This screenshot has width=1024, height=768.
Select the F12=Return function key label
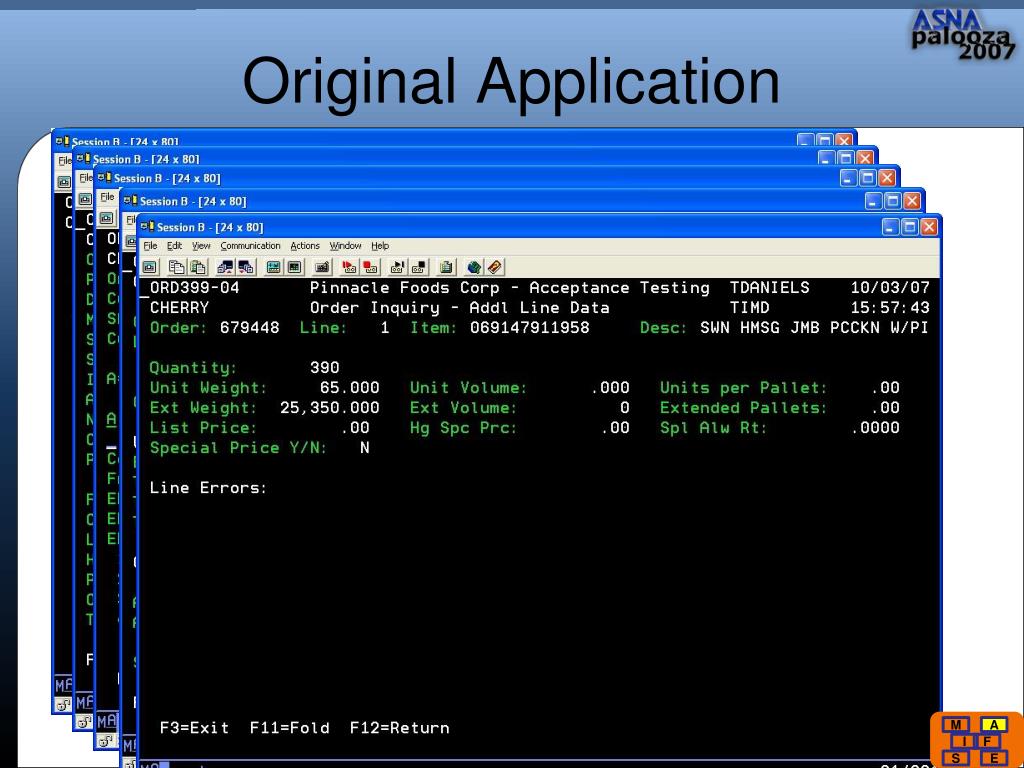(400, 728)
